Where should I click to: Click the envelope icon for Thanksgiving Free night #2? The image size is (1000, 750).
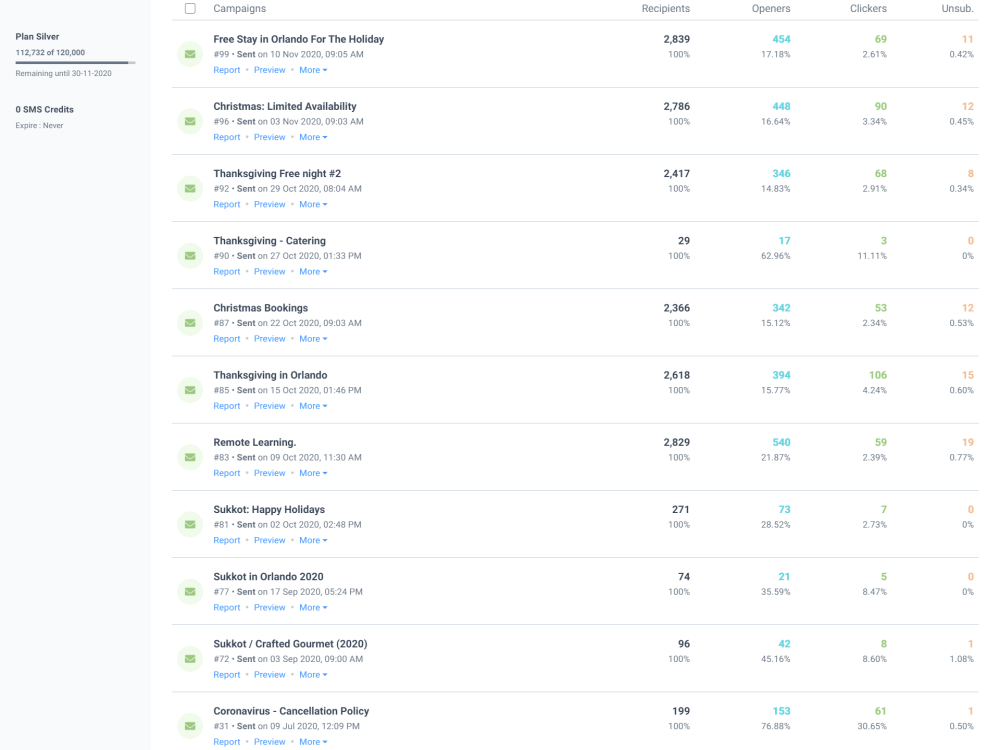click(190, 188)
